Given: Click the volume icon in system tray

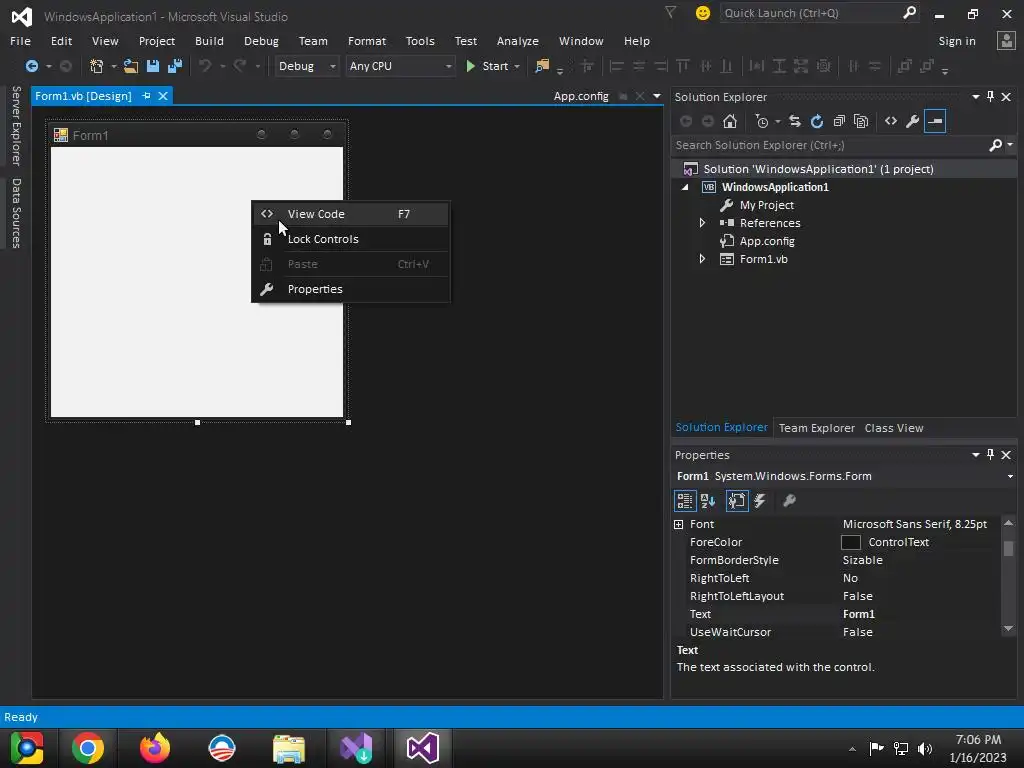Looking at the screenshot, I should pyautogui.click(x=925, y=748).
